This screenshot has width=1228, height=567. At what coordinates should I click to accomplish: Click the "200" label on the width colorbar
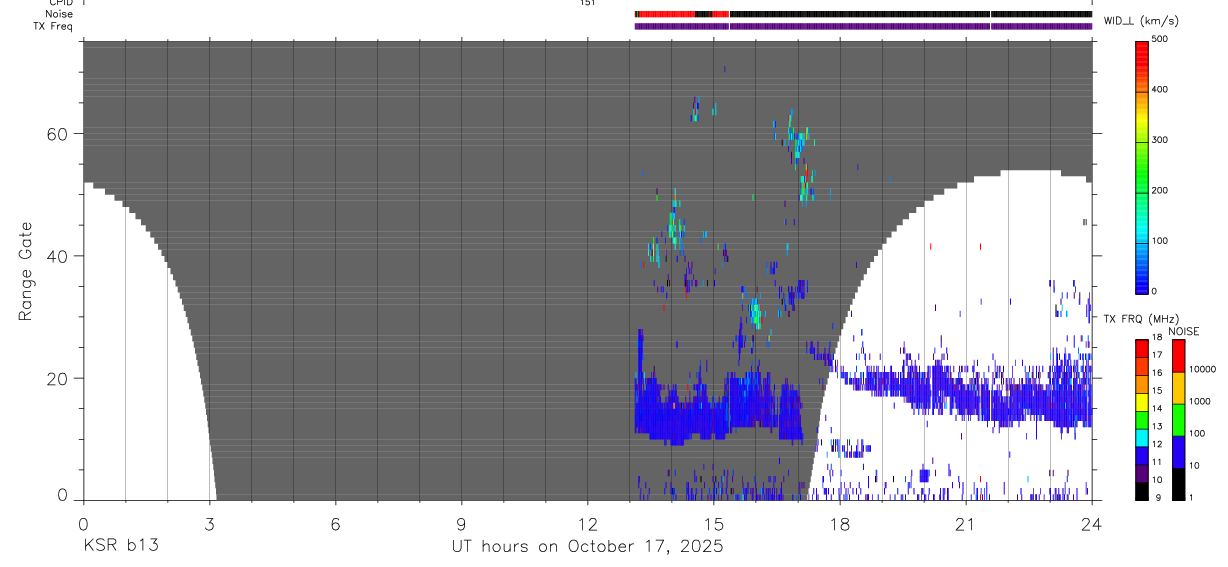tap(1160, 190)
